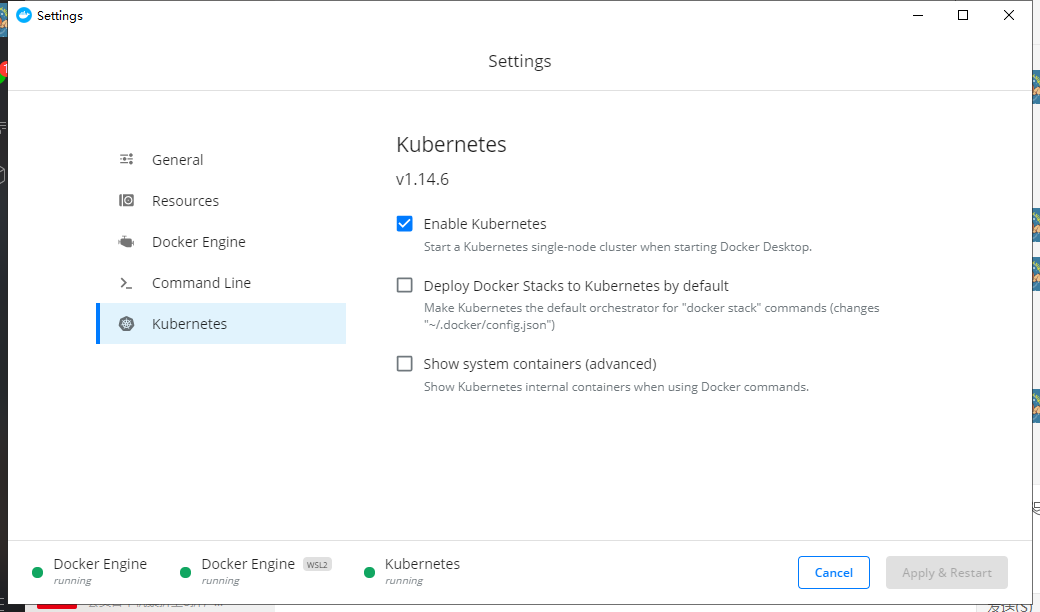Maximize the Settings window
1040x612 pixels.
pyautogui.click(x=963, y=15)
